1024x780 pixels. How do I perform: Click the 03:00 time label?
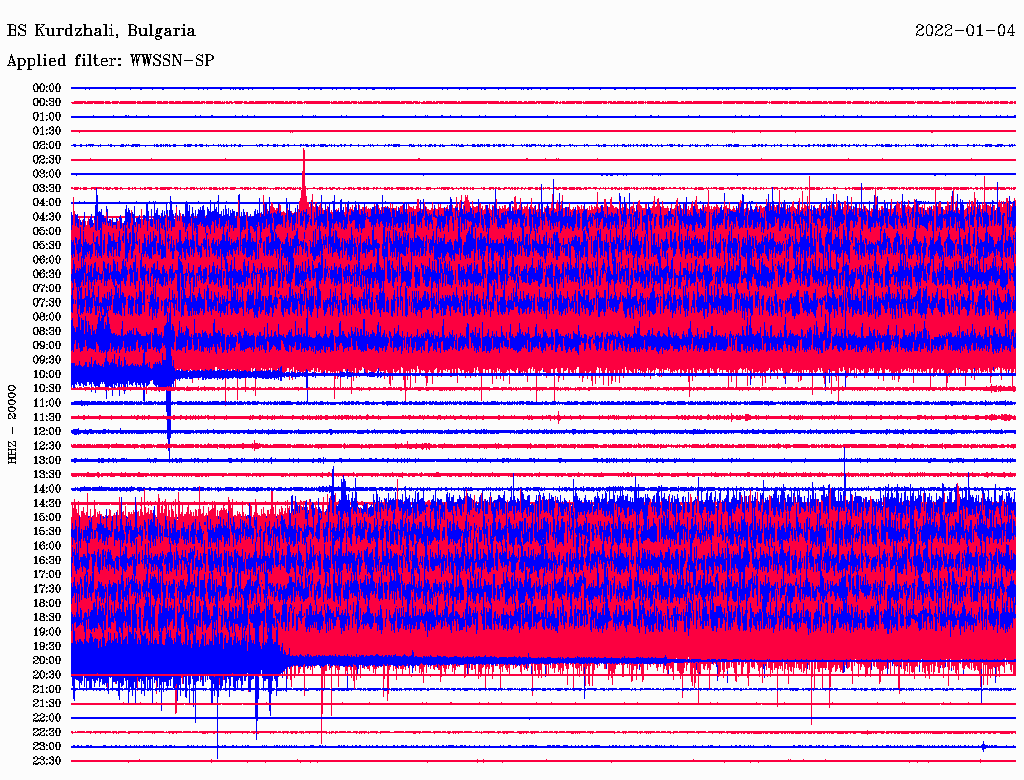point(47,174)
